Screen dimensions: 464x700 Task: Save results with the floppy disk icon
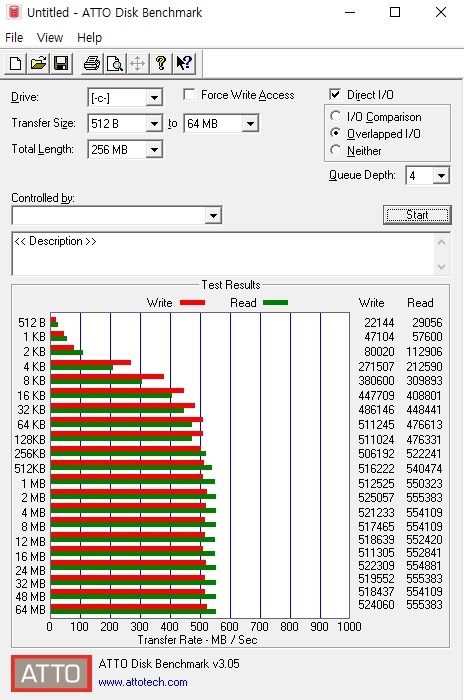click(x=61, y=63)
